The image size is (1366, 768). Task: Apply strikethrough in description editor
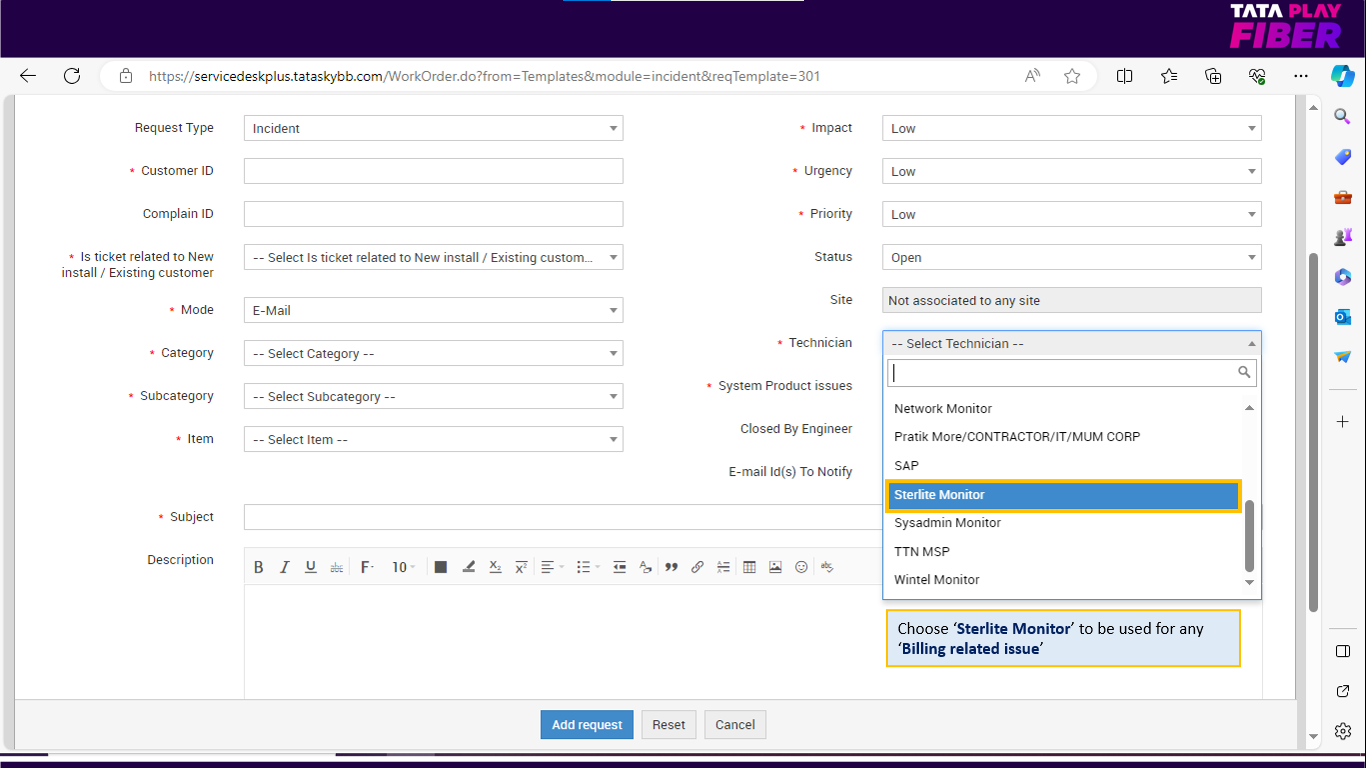(x=337, y=567)
